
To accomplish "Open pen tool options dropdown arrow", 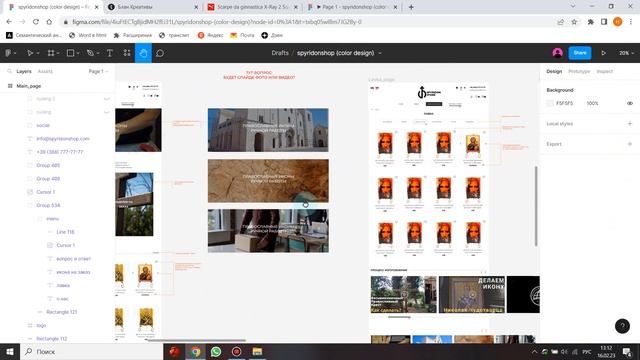I will 98,53.
